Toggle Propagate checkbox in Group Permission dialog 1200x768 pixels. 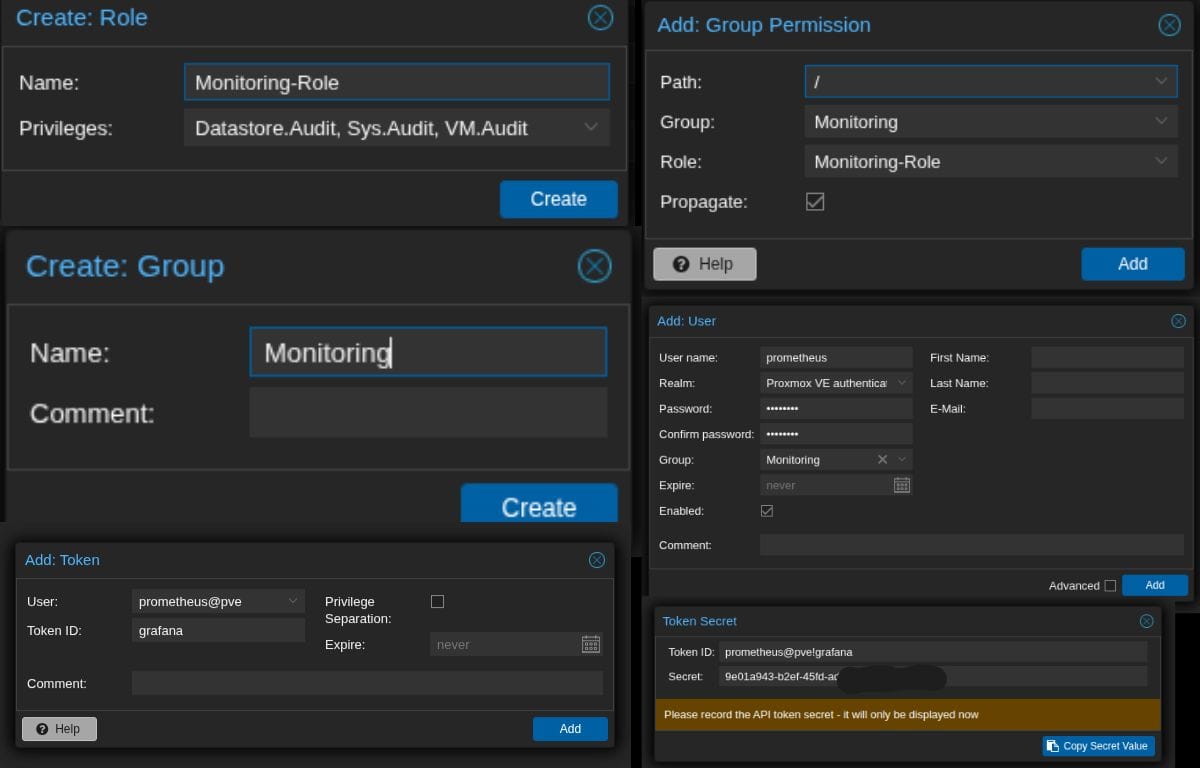point(815,201)
